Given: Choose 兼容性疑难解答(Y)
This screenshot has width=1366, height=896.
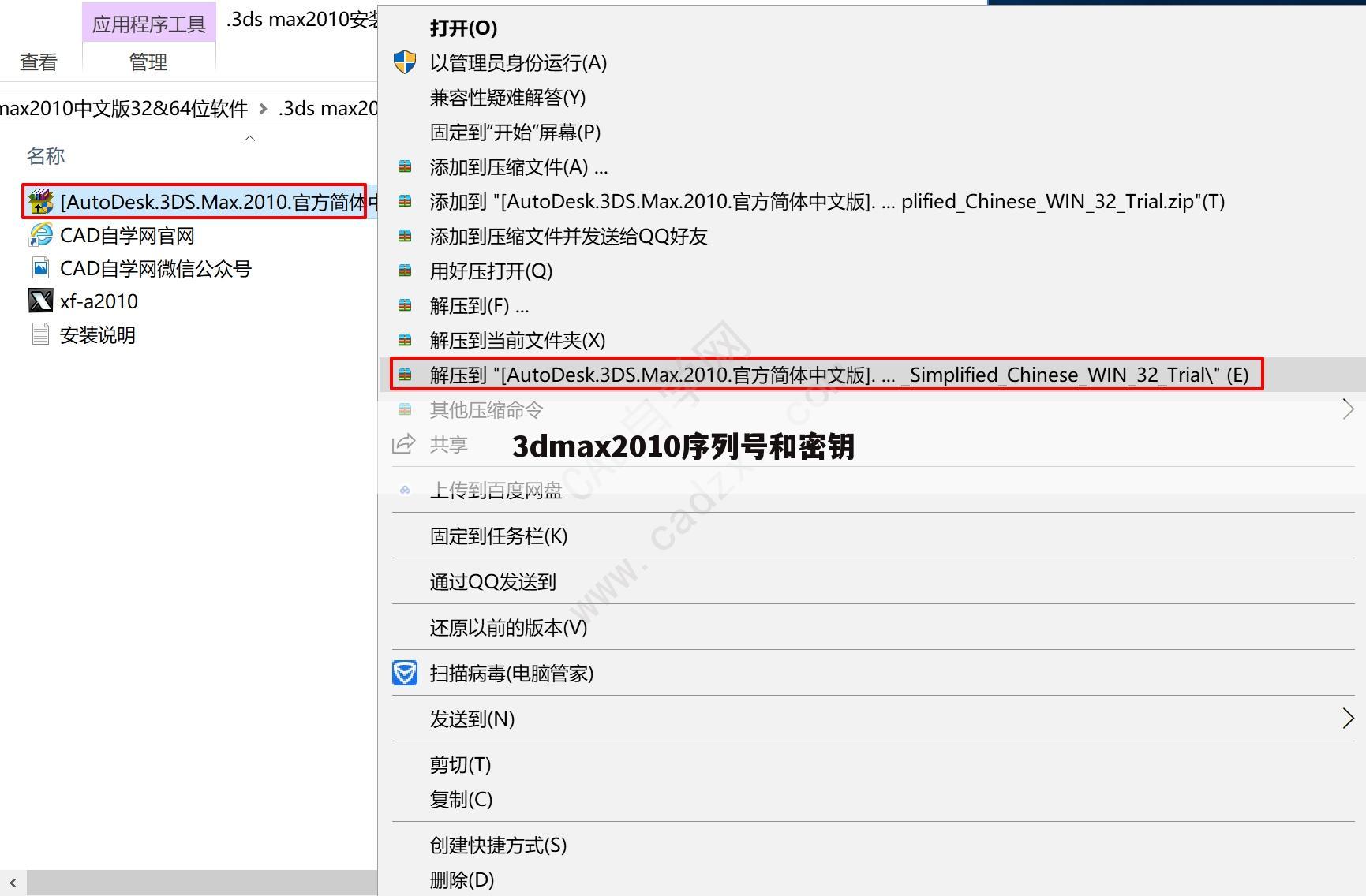Looking at the screenshot, I should pos(507,98).
